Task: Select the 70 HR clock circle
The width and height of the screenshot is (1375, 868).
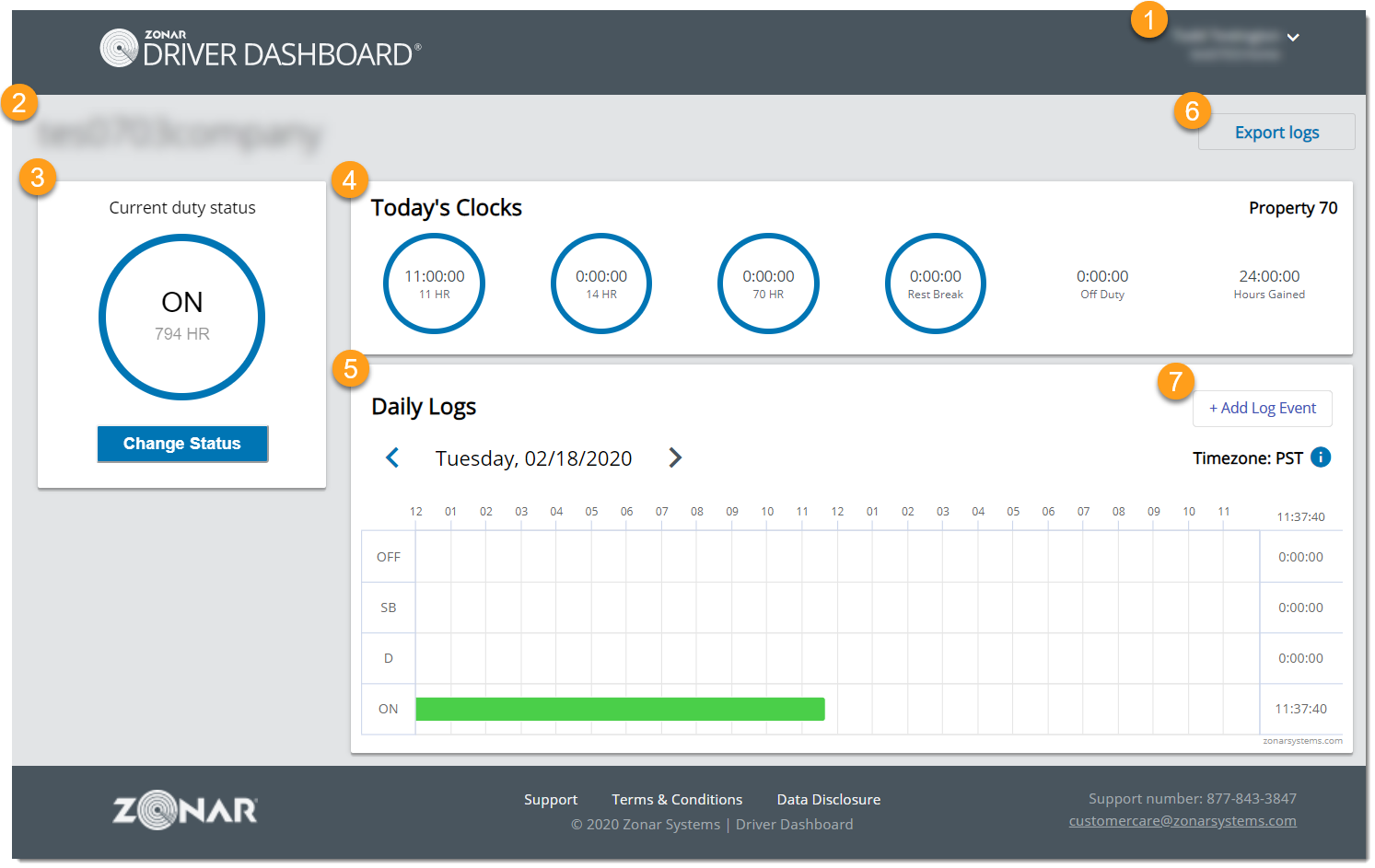Action: (768, 284)
